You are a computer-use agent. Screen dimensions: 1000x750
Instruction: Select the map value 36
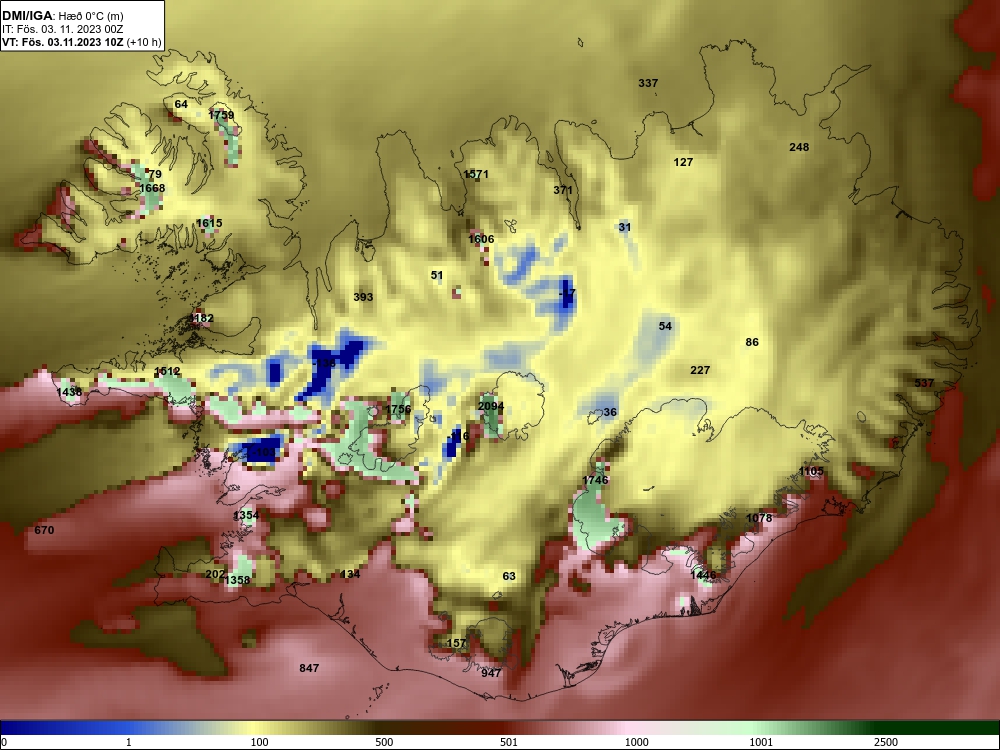tap(610, 413)
